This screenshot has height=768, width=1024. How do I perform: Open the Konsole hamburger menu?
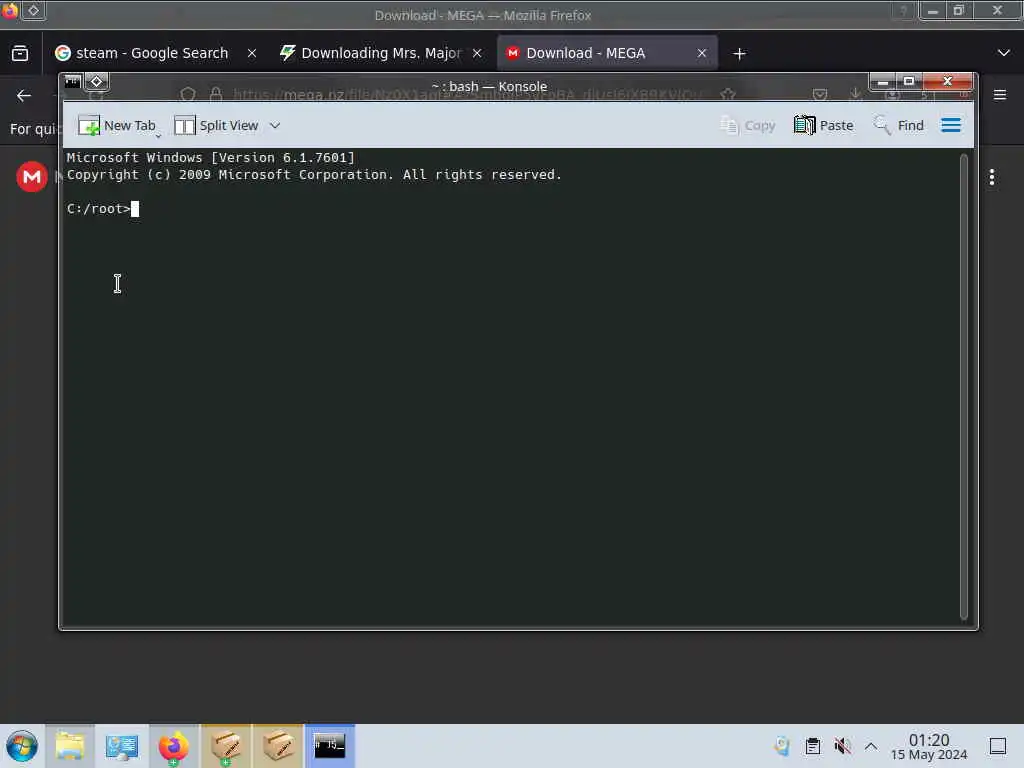click(951, 125)
